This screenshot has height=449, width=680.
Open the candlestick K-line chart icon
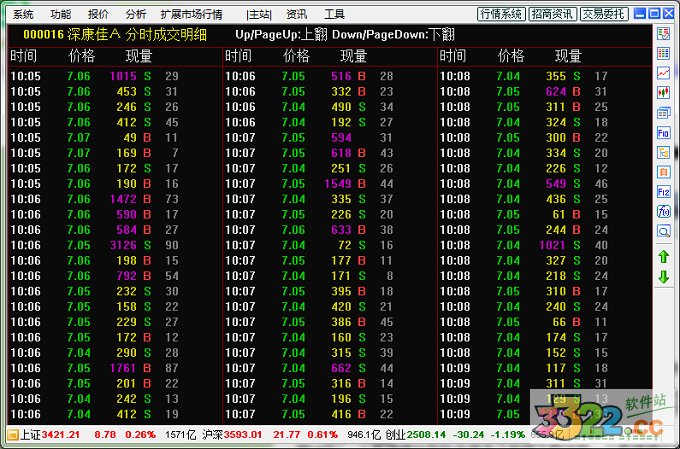tap(663, 93)
